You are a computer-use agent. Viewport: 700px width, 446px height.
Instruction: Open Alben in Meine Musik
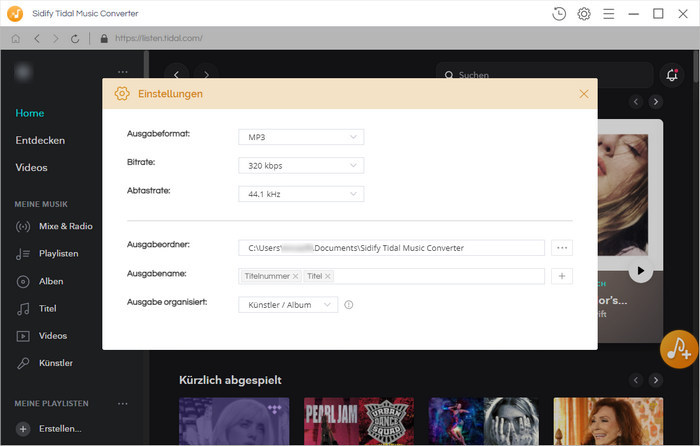[51, 281]
